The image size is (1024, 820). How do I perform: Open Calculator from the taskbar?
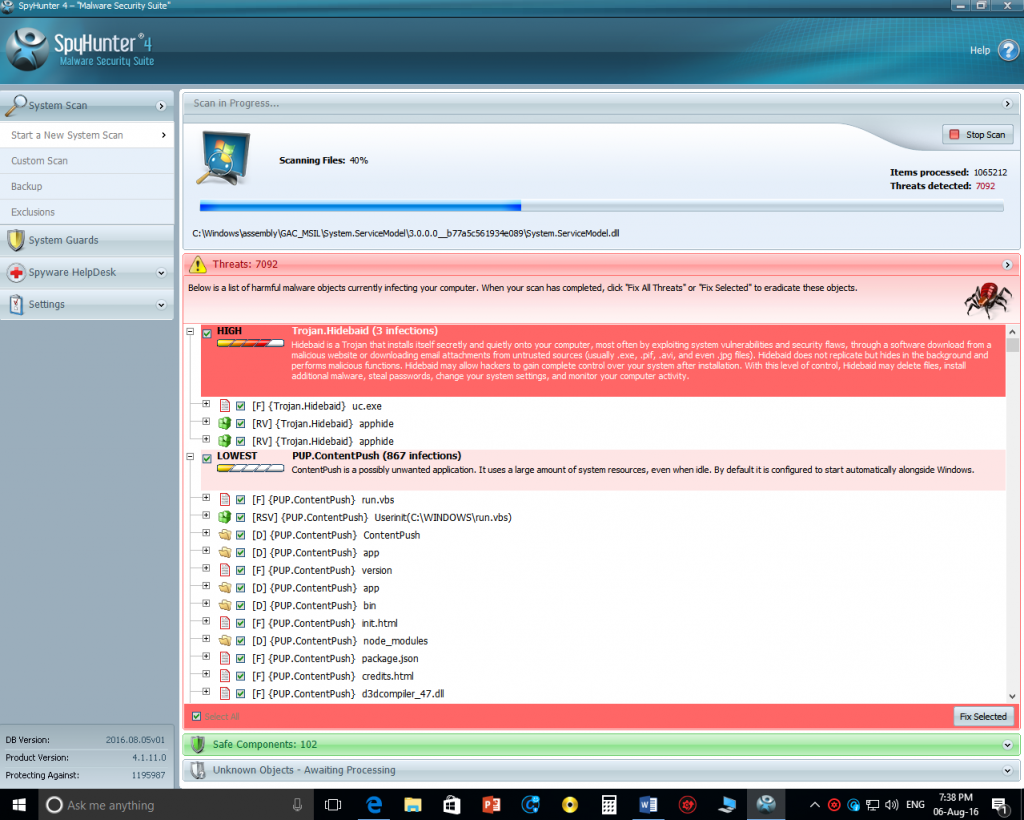pyautogui.click(x=609, y=805)
